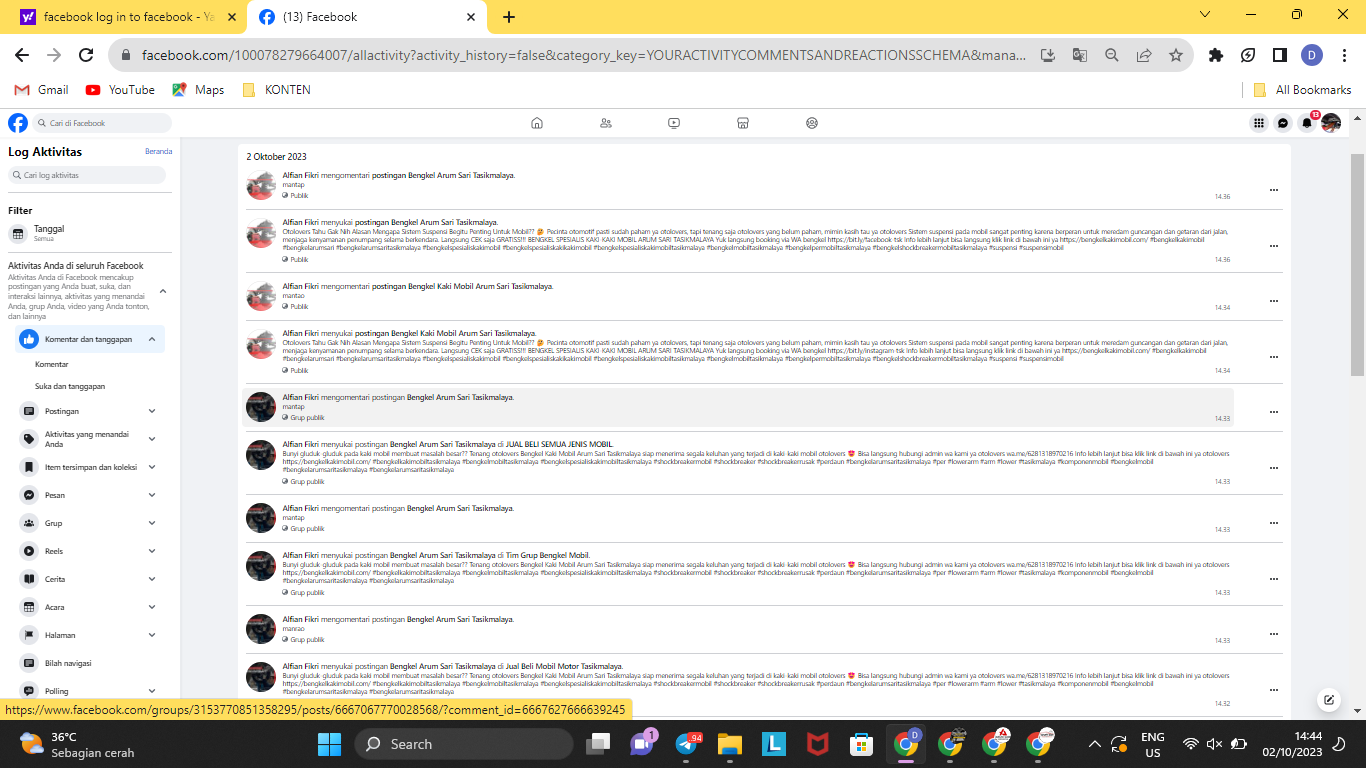The image size is (1366, 768).
Task: Click the new message compose icon
Action: tap(1329, 700)
